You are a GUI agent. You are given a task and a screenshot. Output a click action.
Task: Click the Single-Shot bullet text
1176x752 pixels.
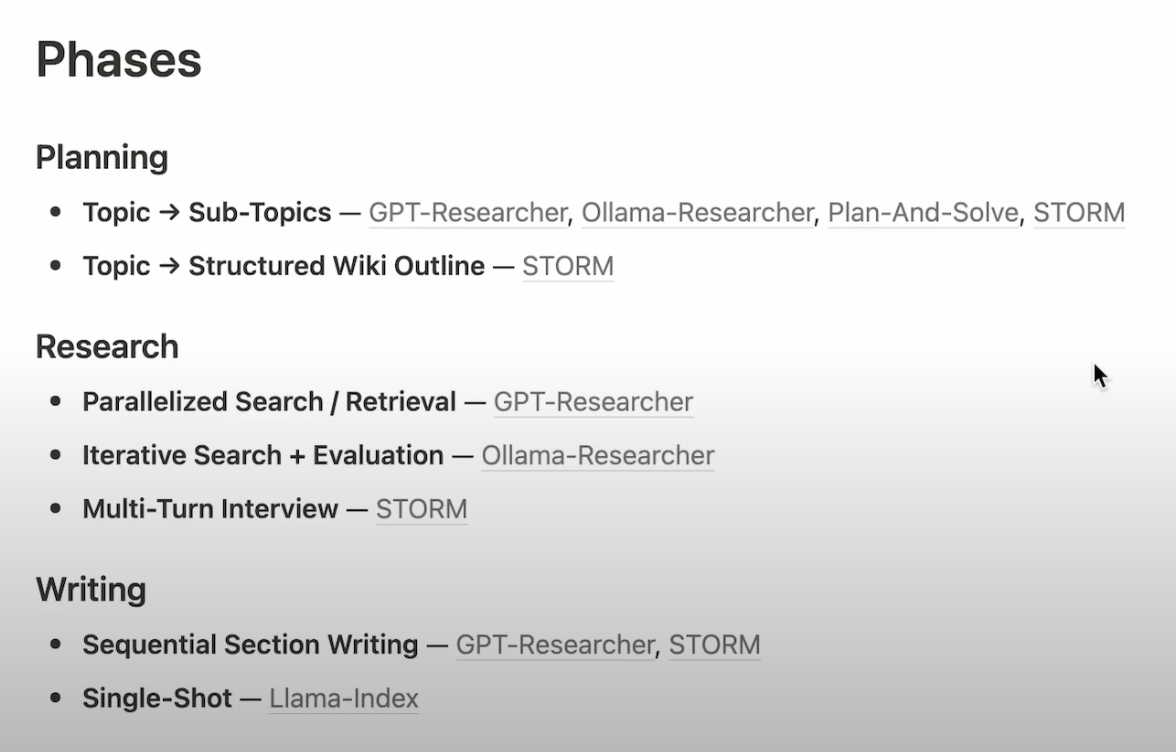tap(157, 698)
